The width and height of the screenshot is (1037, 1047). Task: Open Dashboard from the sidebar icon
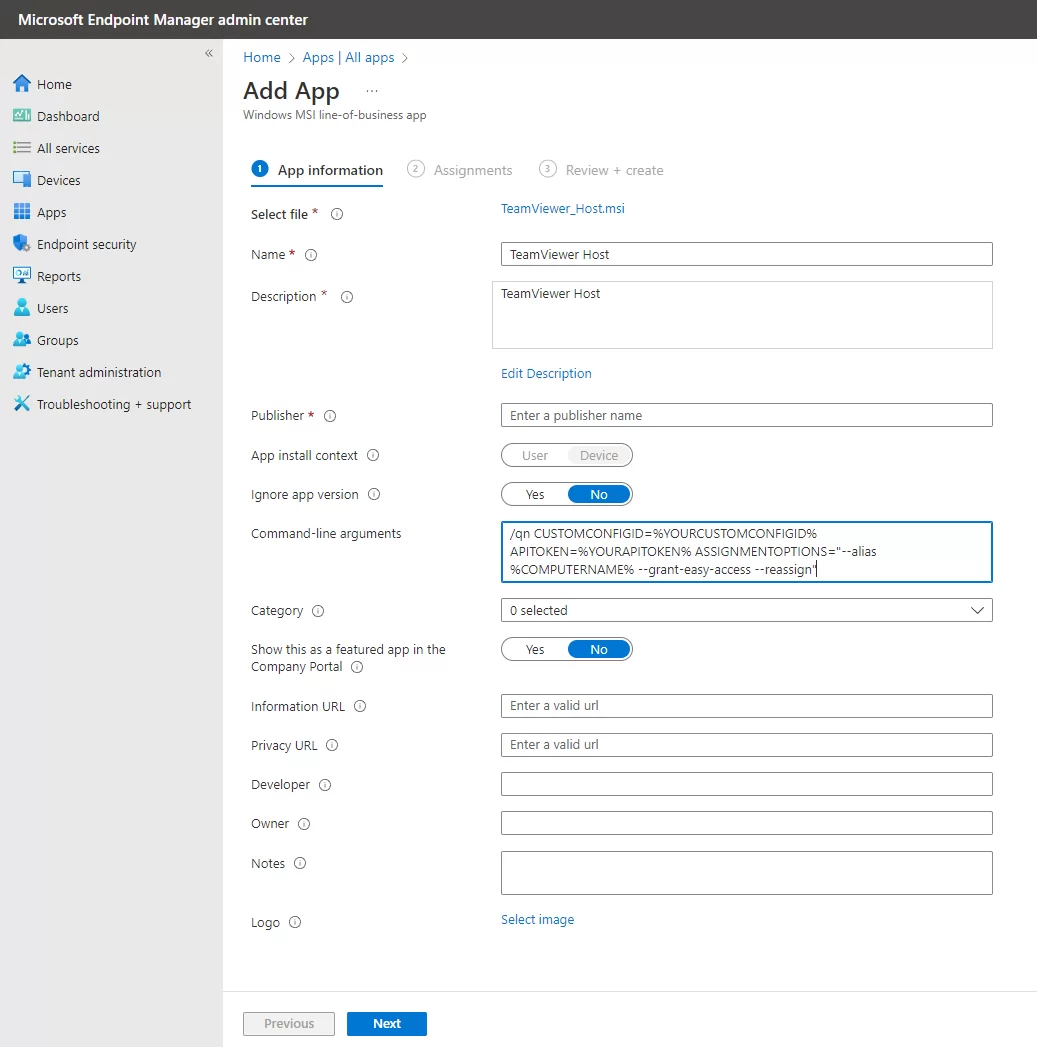pyautogui.click(x=22, y=116)
